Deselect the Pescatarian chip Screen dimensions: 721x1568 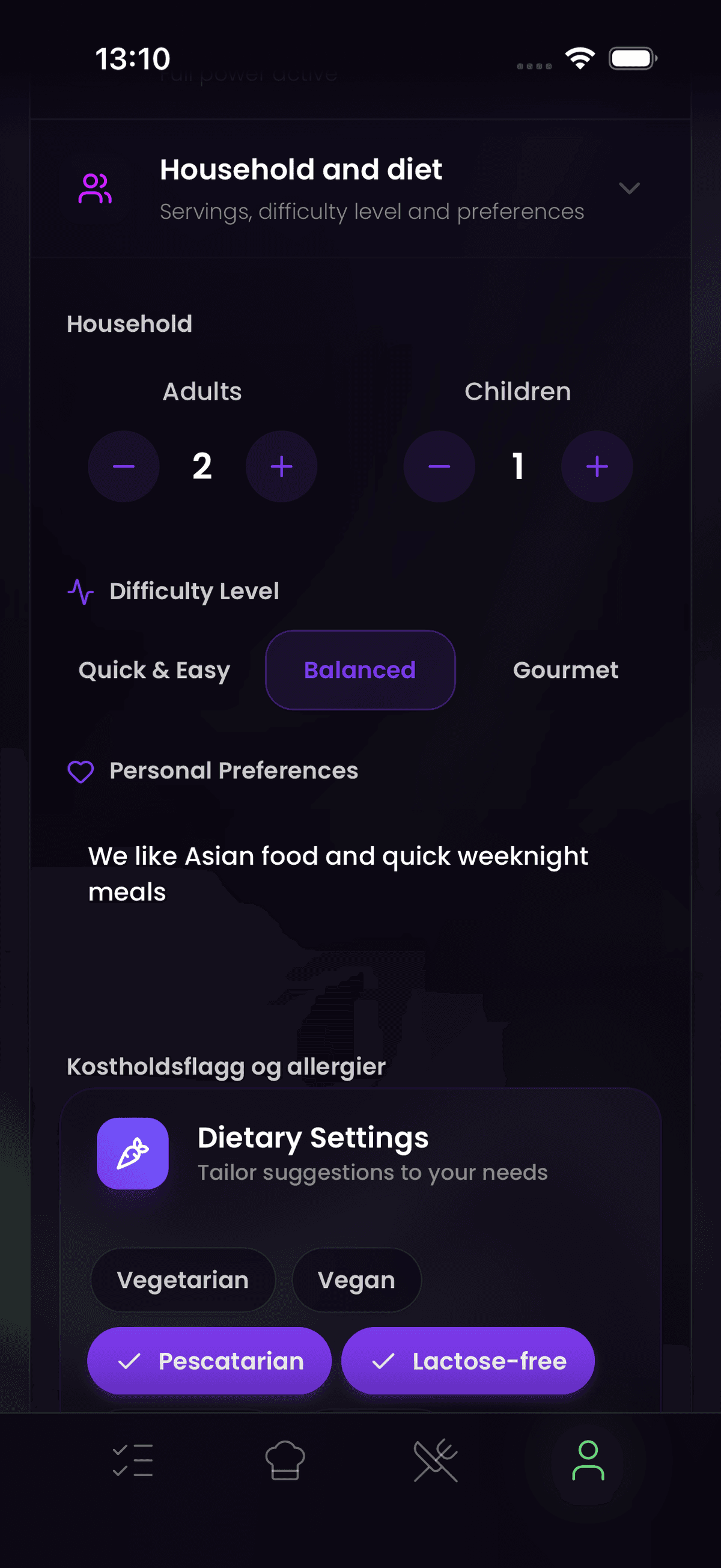tap(209, 1361)
